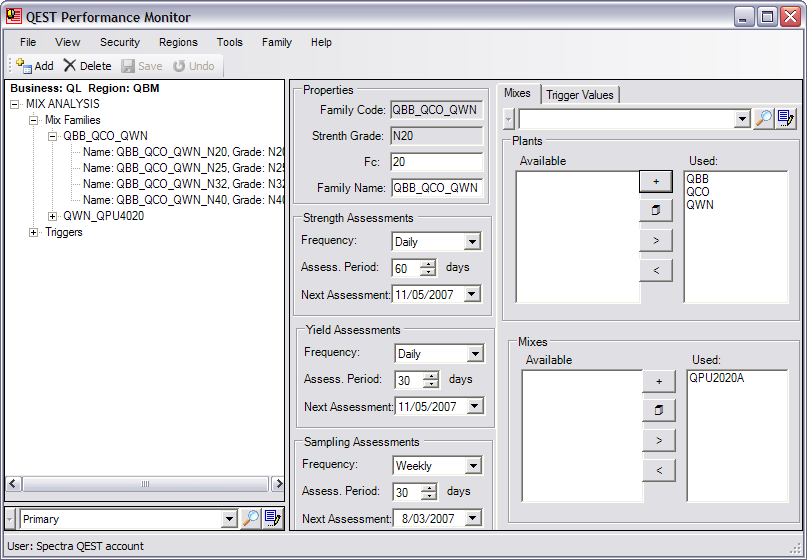Click the copy-all icon button in Mixes group

tap(658, 411)
